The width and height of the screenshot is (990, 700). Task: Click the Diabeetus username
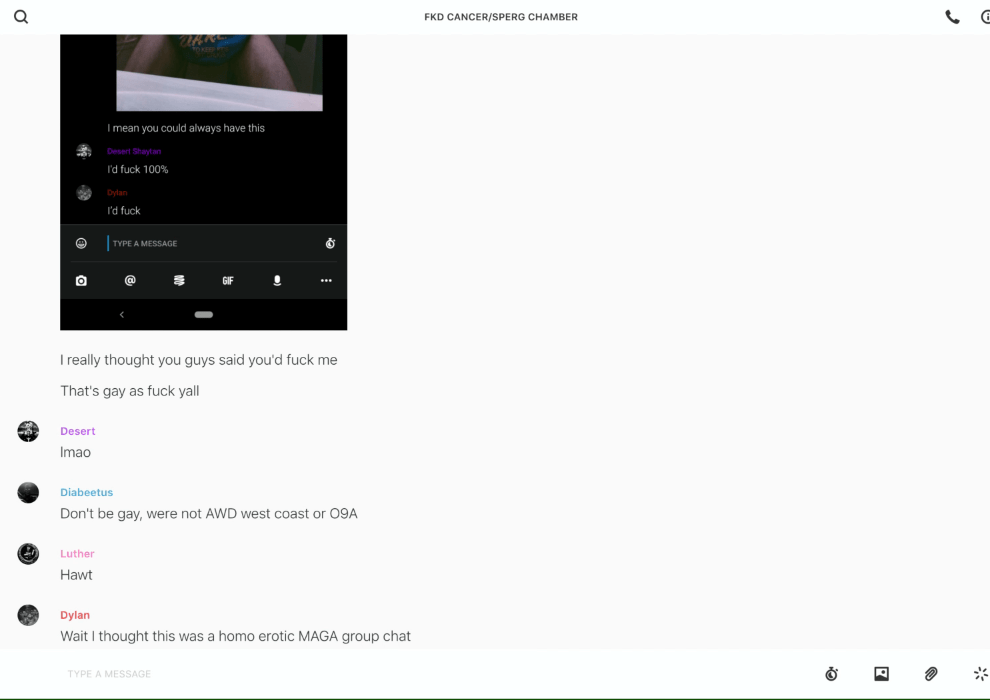point(86,492)
